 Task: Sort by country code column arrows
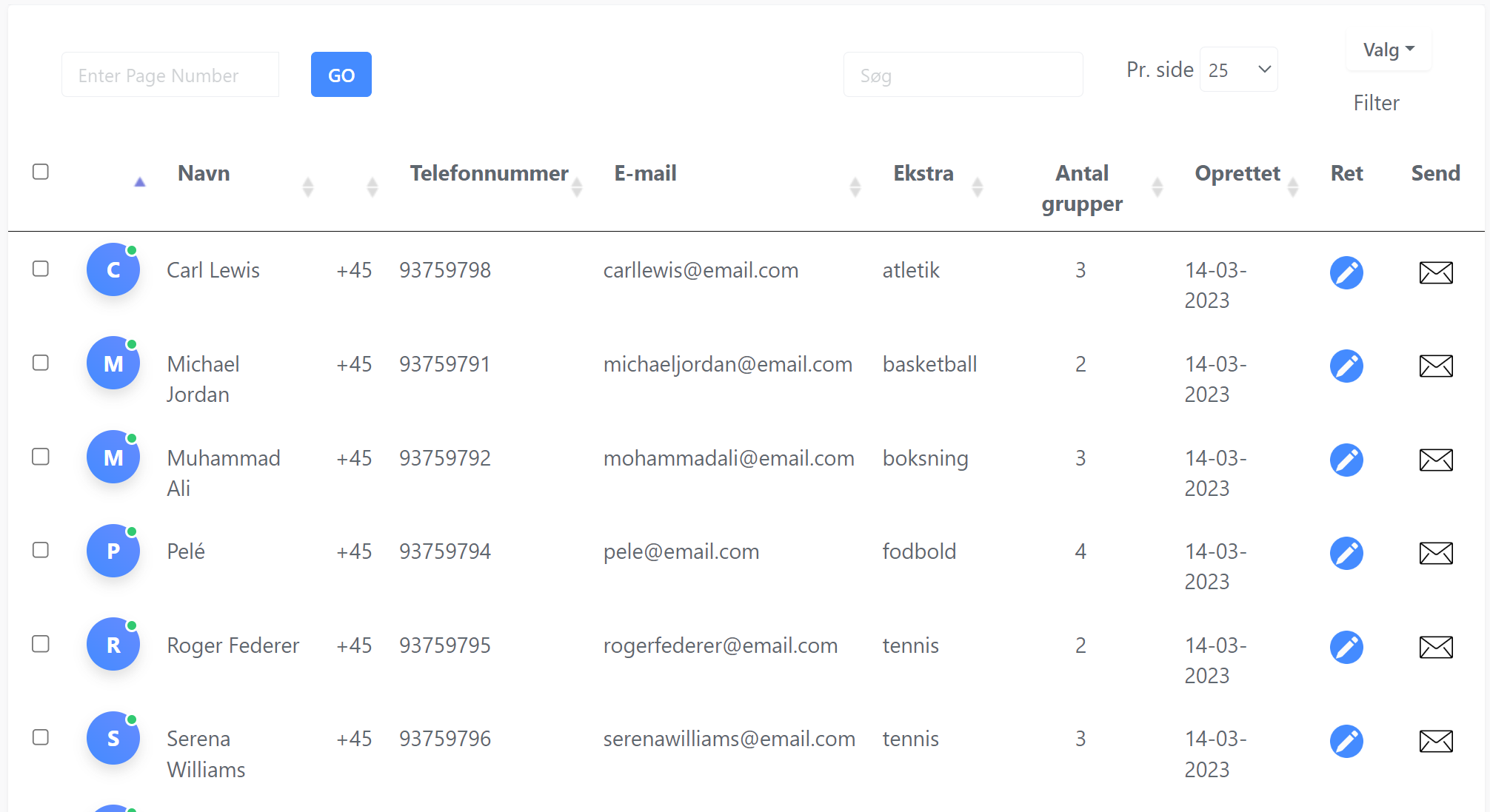pyautogui.click(x=372, y=187)
